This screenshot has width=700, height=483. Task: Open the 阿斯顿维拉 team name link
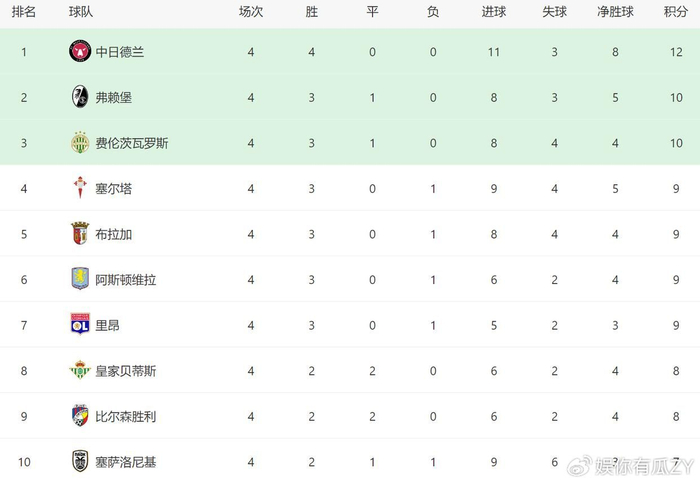pyautogui.click(x=125, y=279)
